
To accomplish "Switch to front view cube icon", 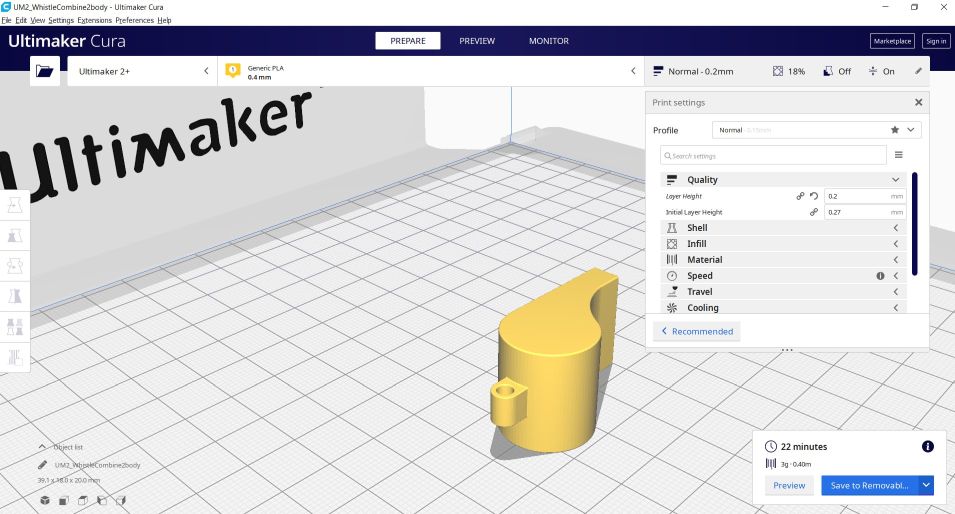I will 63,501.
